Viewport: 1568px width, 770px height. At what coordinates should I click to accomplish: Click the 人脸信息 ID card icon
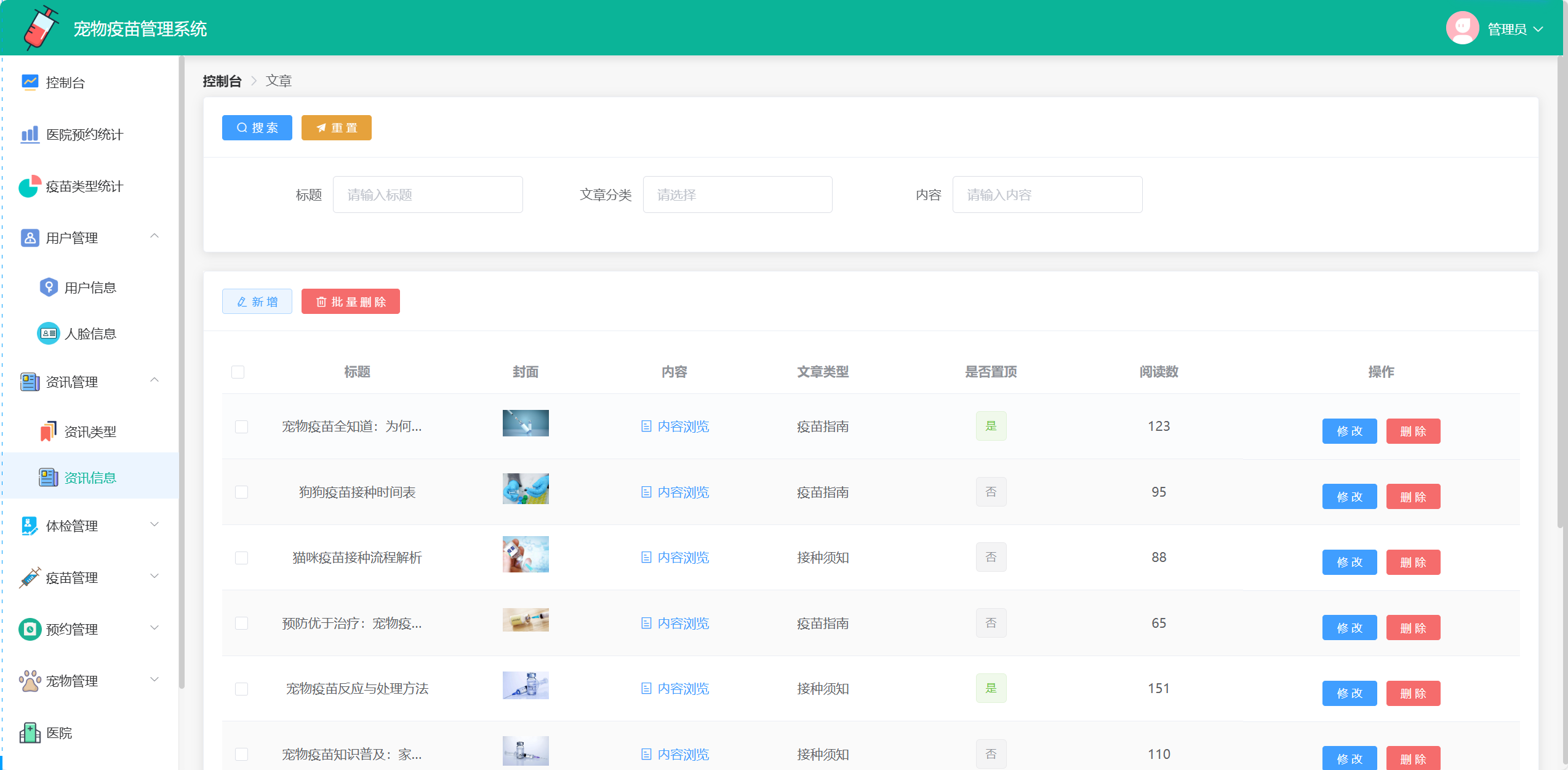[x=49, y=334]
